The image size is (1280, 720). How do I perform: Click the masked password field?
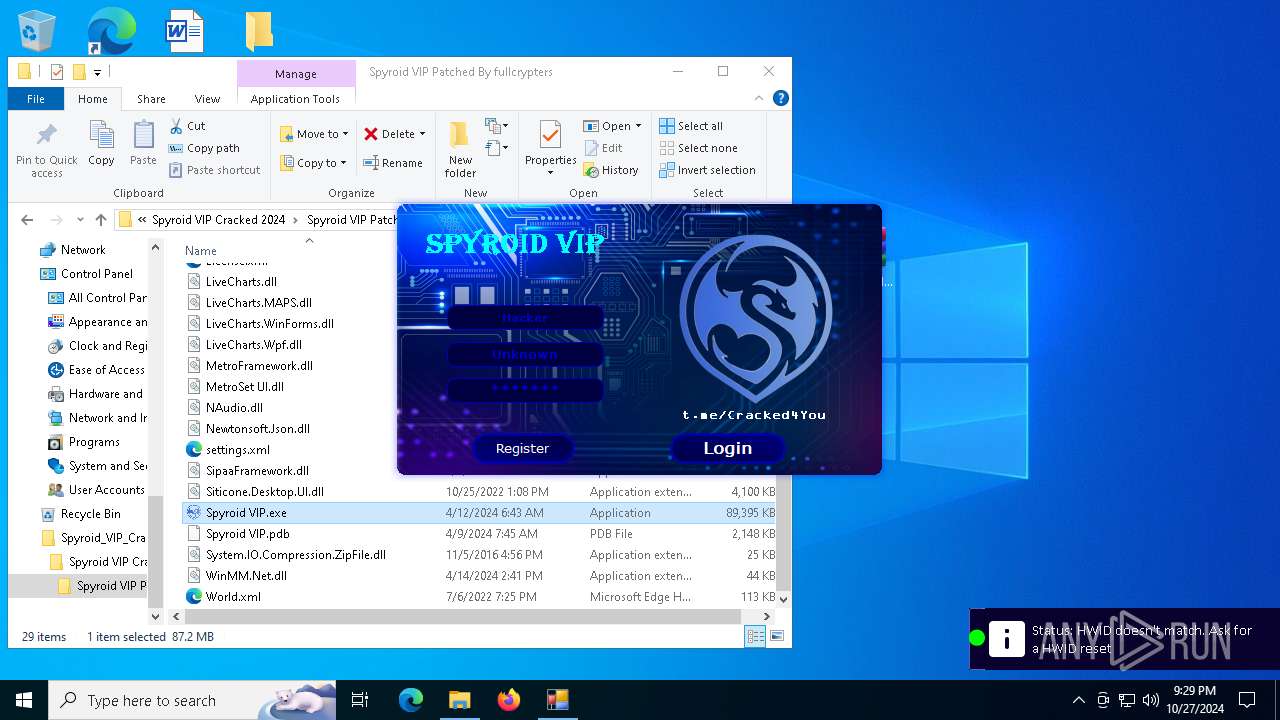(525, 389)
